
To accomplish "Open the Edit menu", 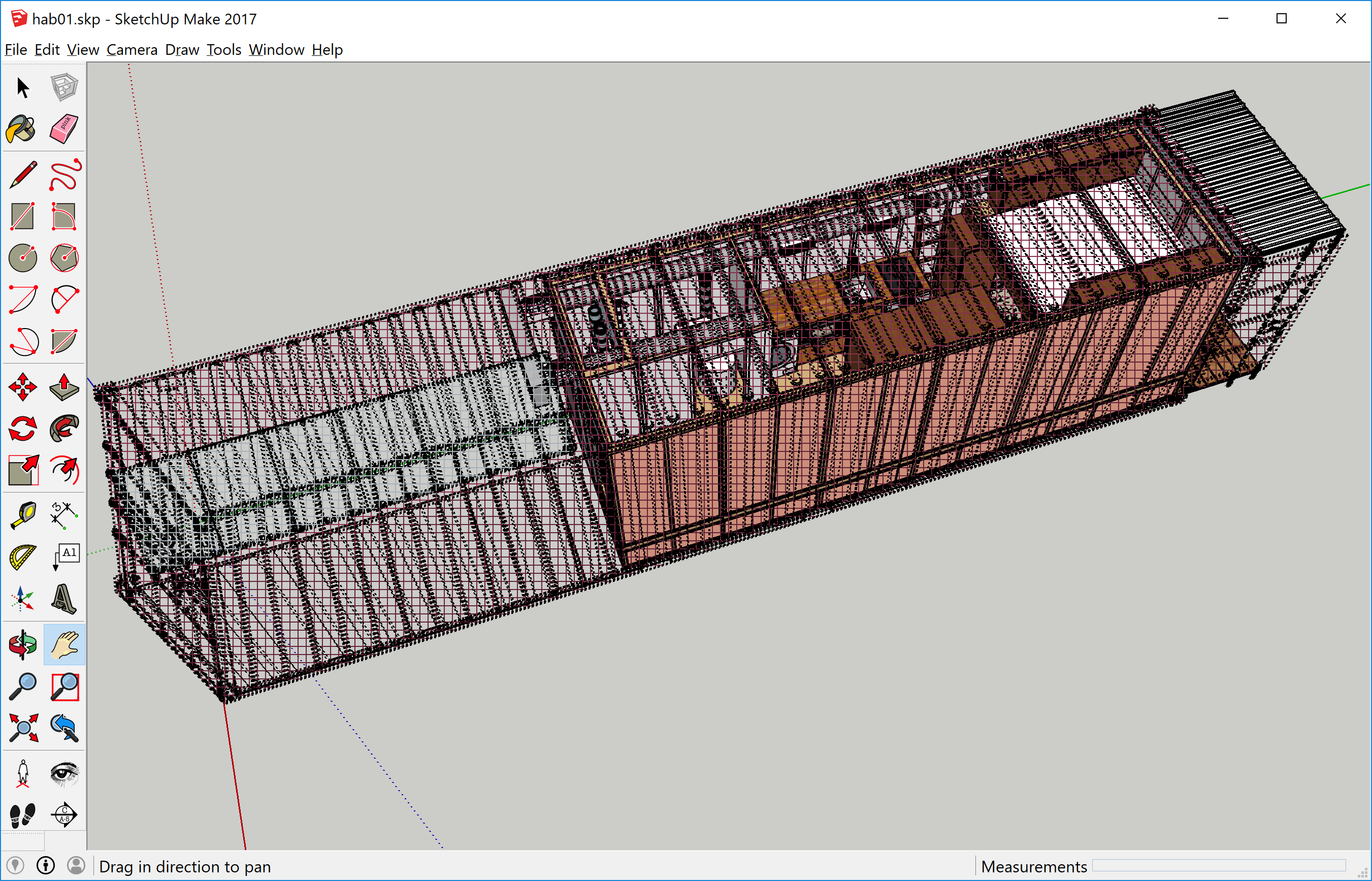I will 47,50.
